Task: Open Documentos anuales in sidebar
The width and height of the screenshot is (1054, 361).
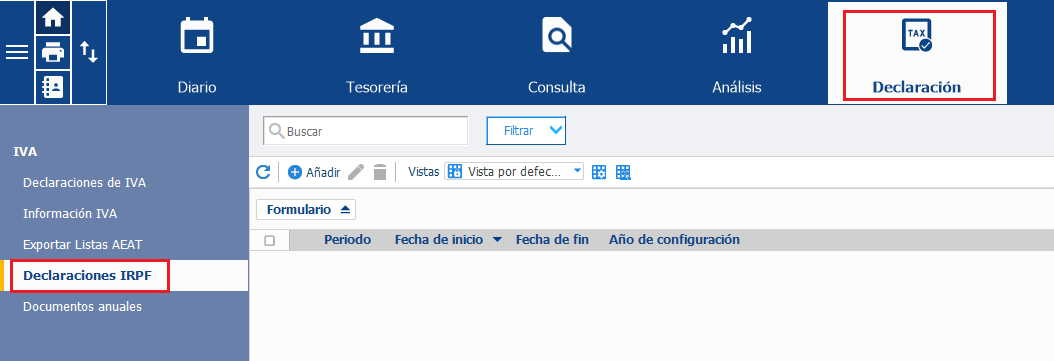Action: point(83,307)
